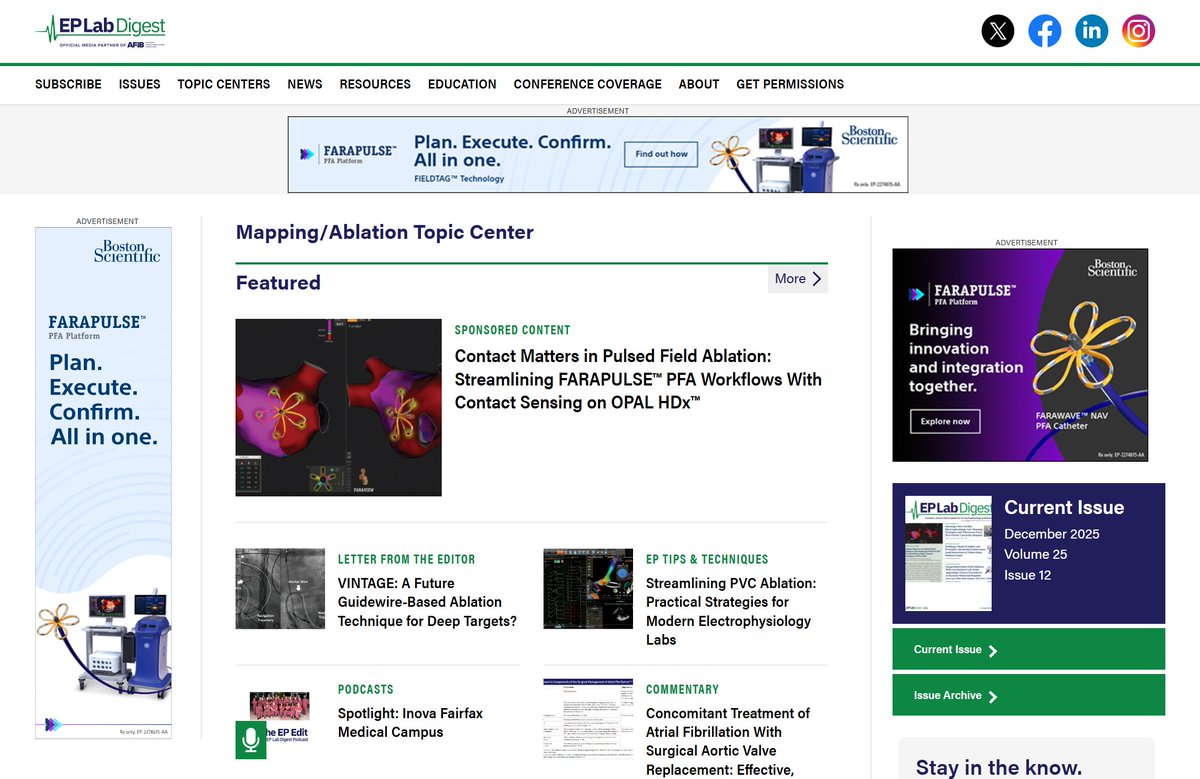
Task: Click the LETTER FROM THE EDITOR label
Action: [x=407, y=559]
